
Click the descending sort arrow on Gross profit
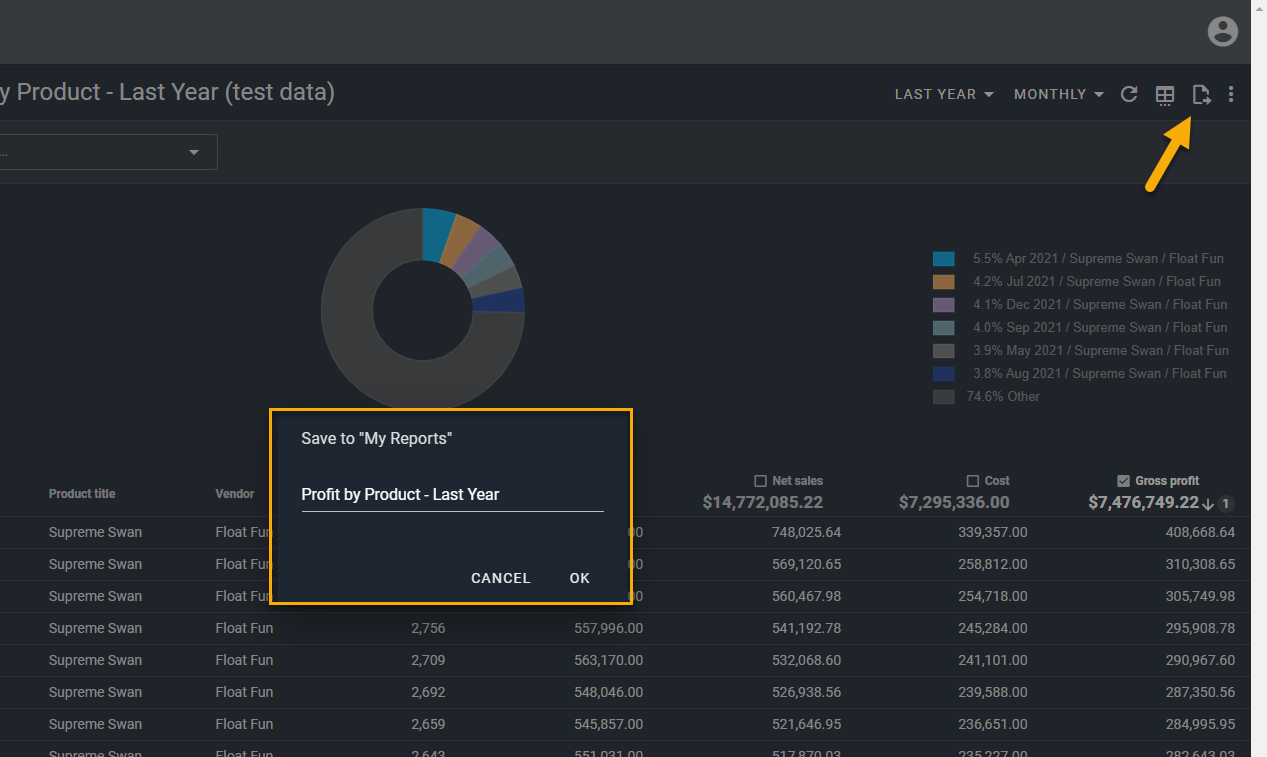click(1208, 503)
